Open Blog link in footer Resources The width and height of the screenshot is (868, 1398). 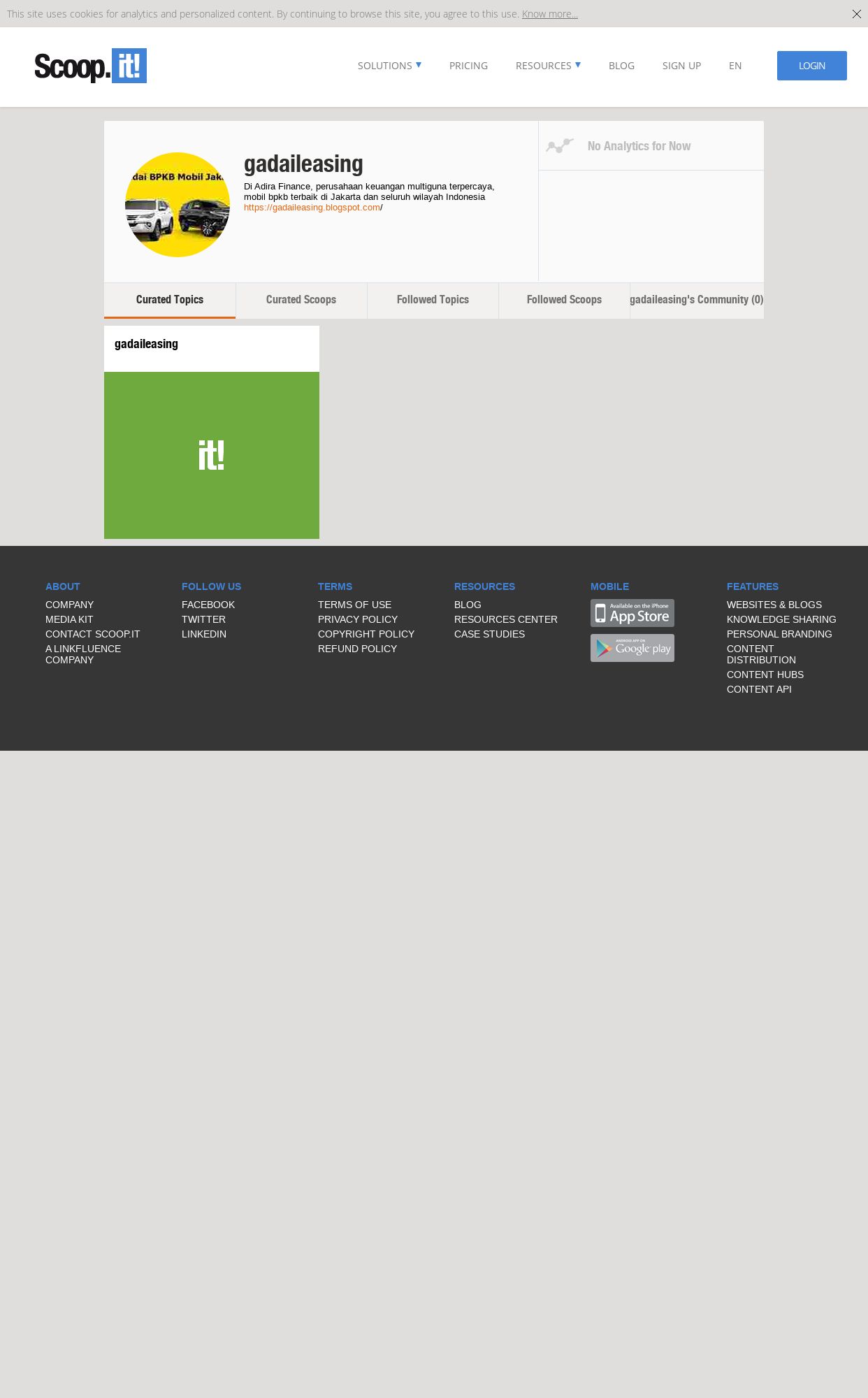pos(468,605)
